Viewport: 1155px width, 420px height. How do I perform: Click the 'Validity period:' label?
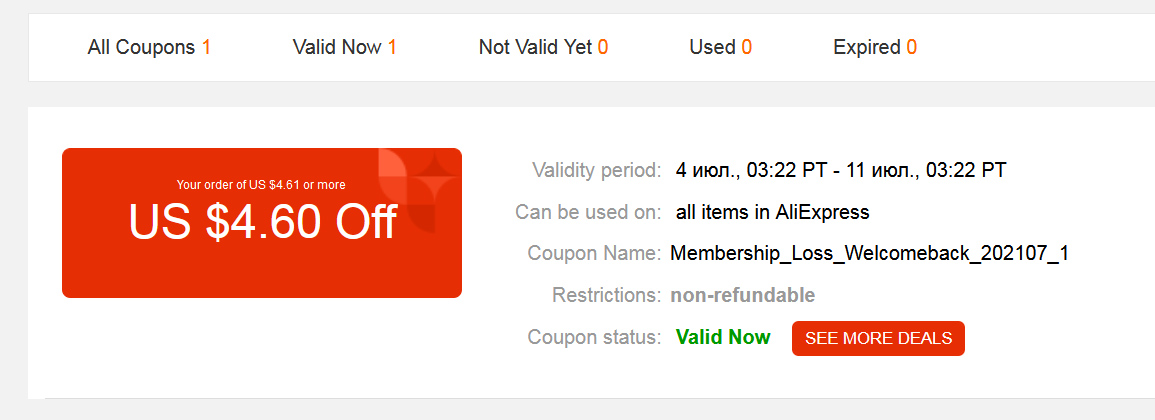(597, 171)
